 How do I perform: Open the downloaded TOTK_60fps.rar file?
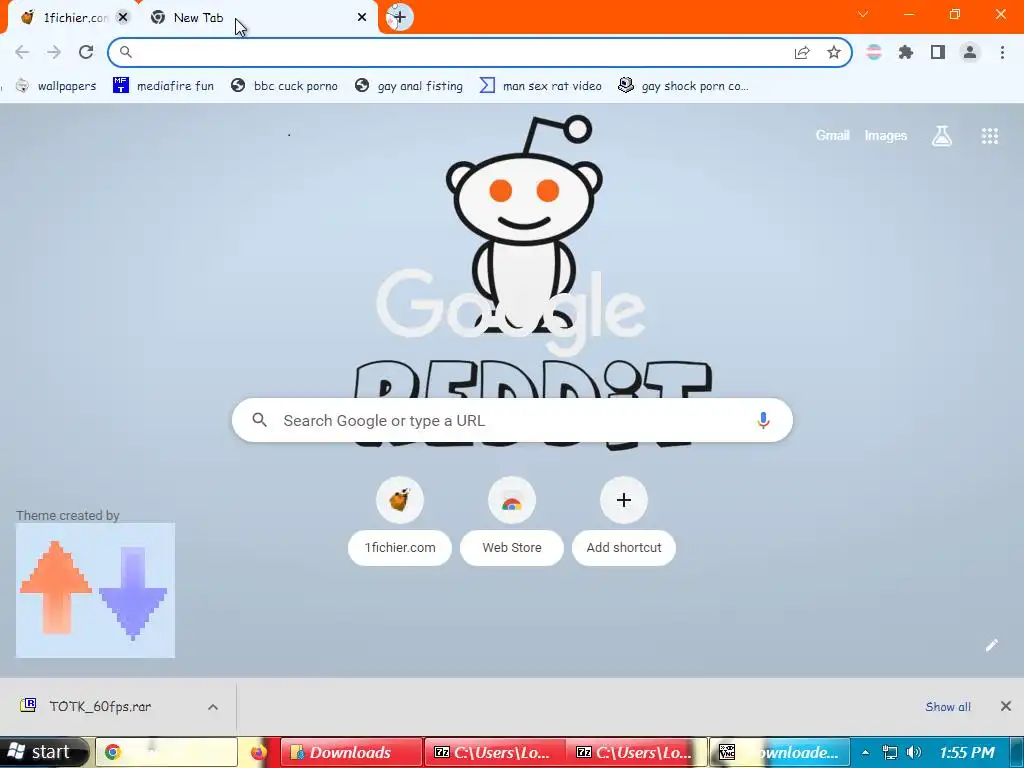100,706
